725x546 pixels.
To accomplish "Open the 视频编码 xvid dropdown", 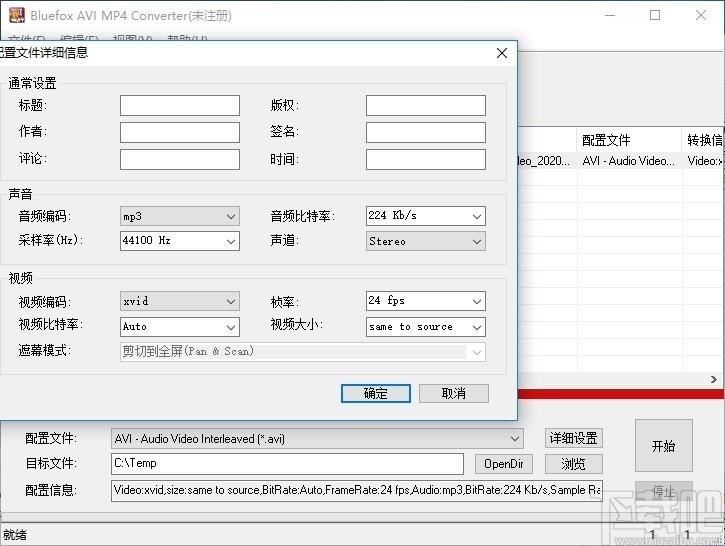I will [180, 301].
